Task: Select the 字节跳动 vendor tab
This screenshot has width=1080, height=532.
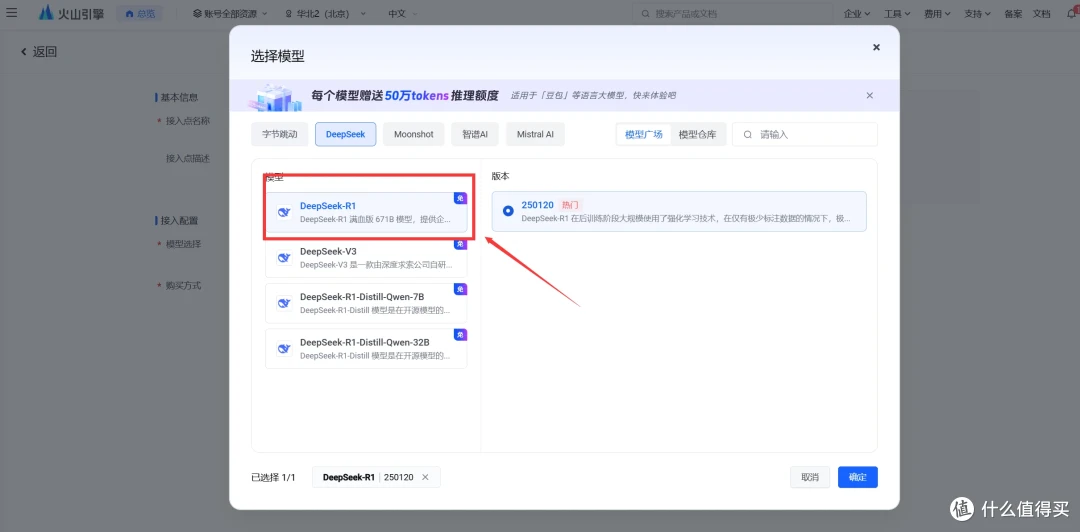Action: 279,134
